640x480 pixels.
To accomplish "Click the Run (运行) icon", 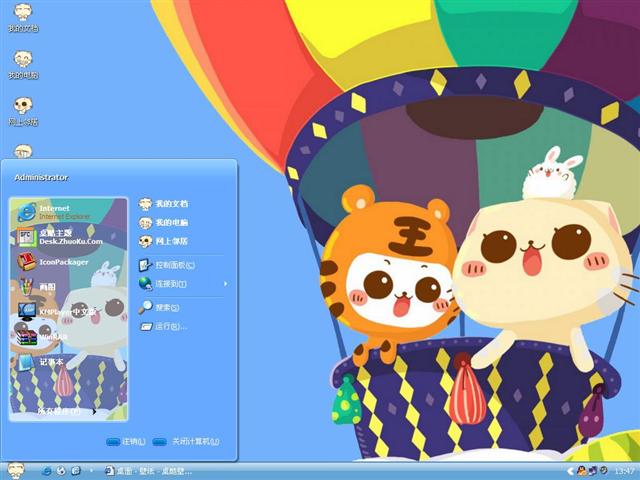I will [x=146, y=327].
